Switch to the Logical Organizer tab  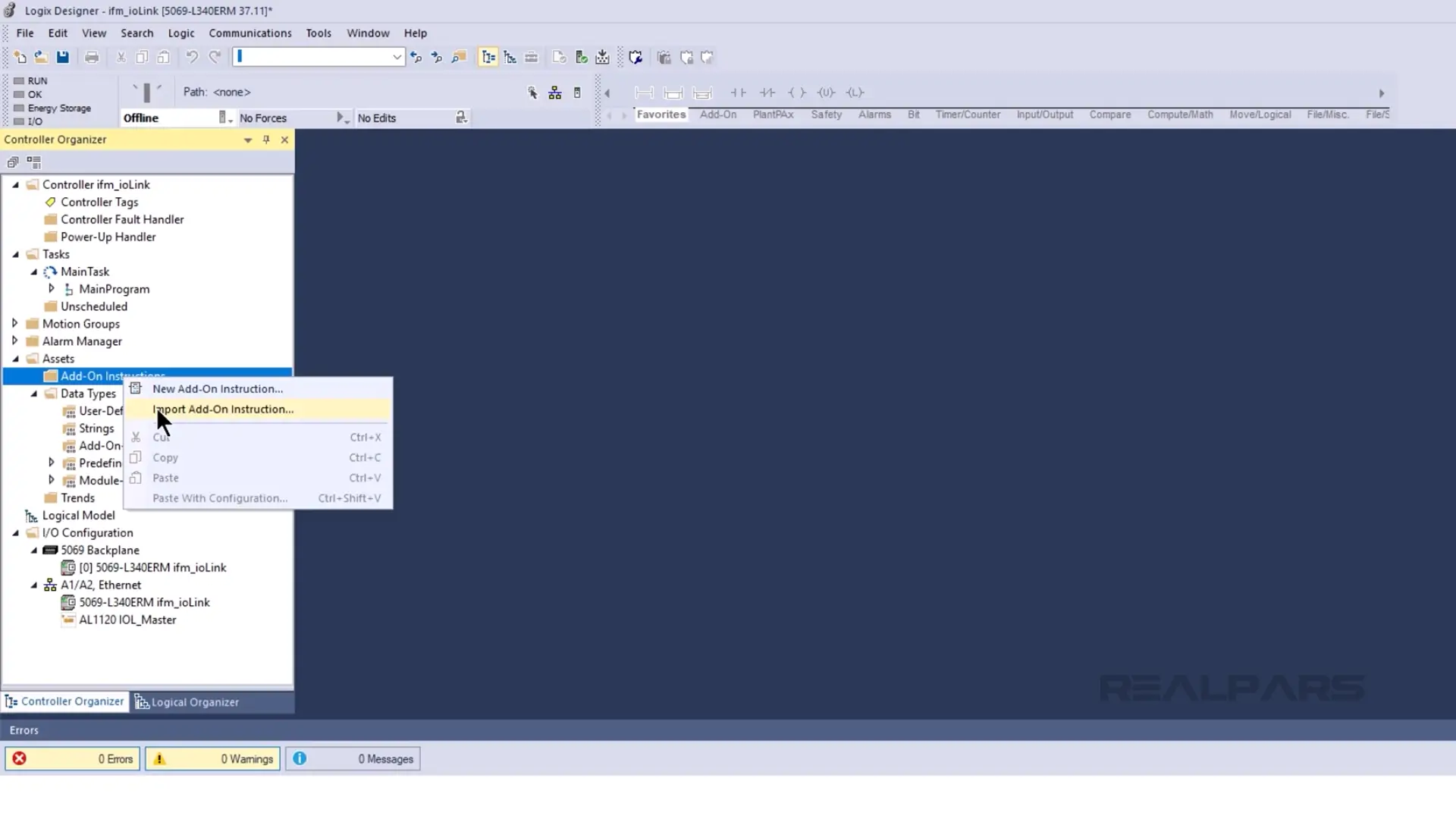[x=187, y=702]
